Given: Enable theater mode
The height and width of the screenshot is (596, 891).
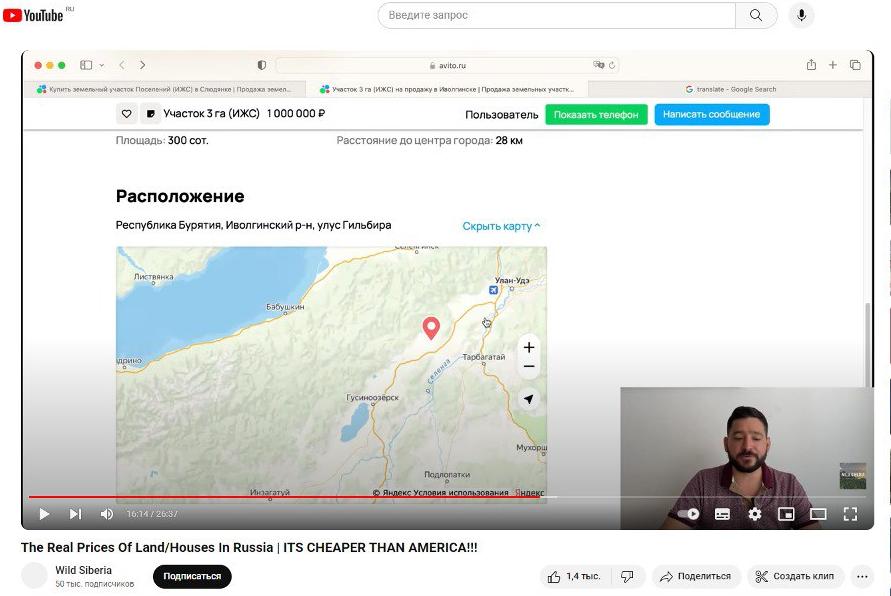Looking at the screenshot, I should tap(818, 514).
